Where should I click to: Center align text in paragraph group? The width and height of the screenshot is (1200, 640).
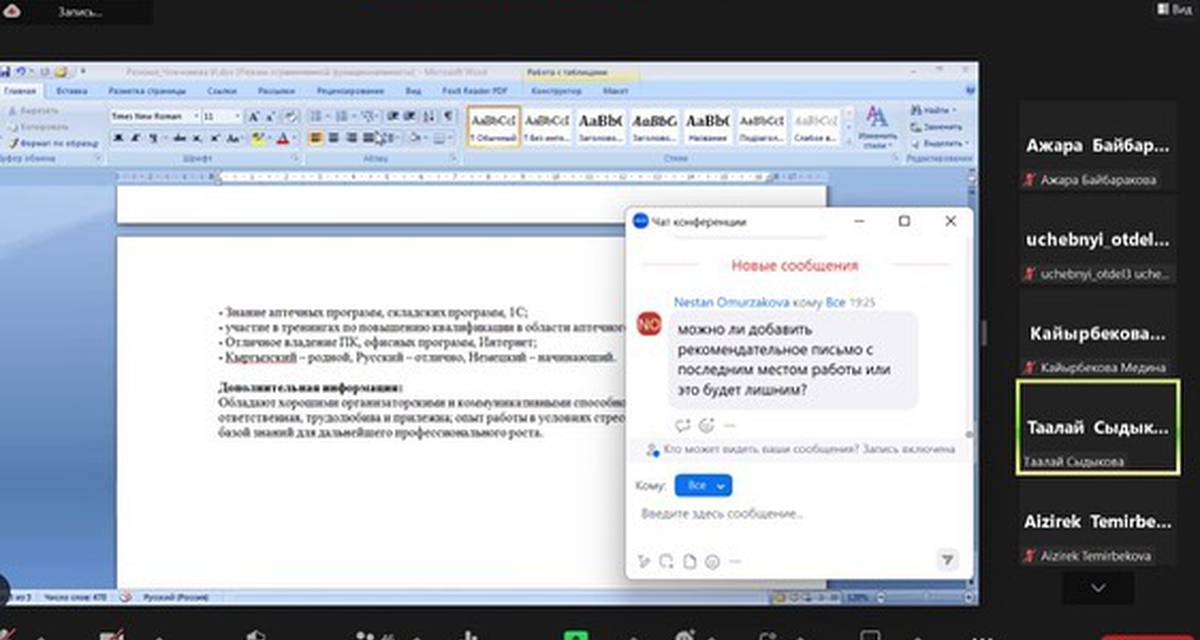(x=334, y=138)
